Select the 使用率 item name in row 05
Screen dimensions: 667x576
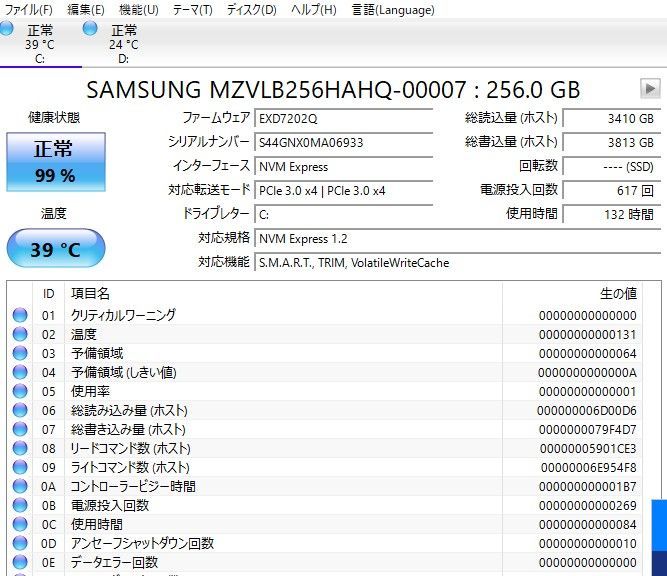[90, 391]
